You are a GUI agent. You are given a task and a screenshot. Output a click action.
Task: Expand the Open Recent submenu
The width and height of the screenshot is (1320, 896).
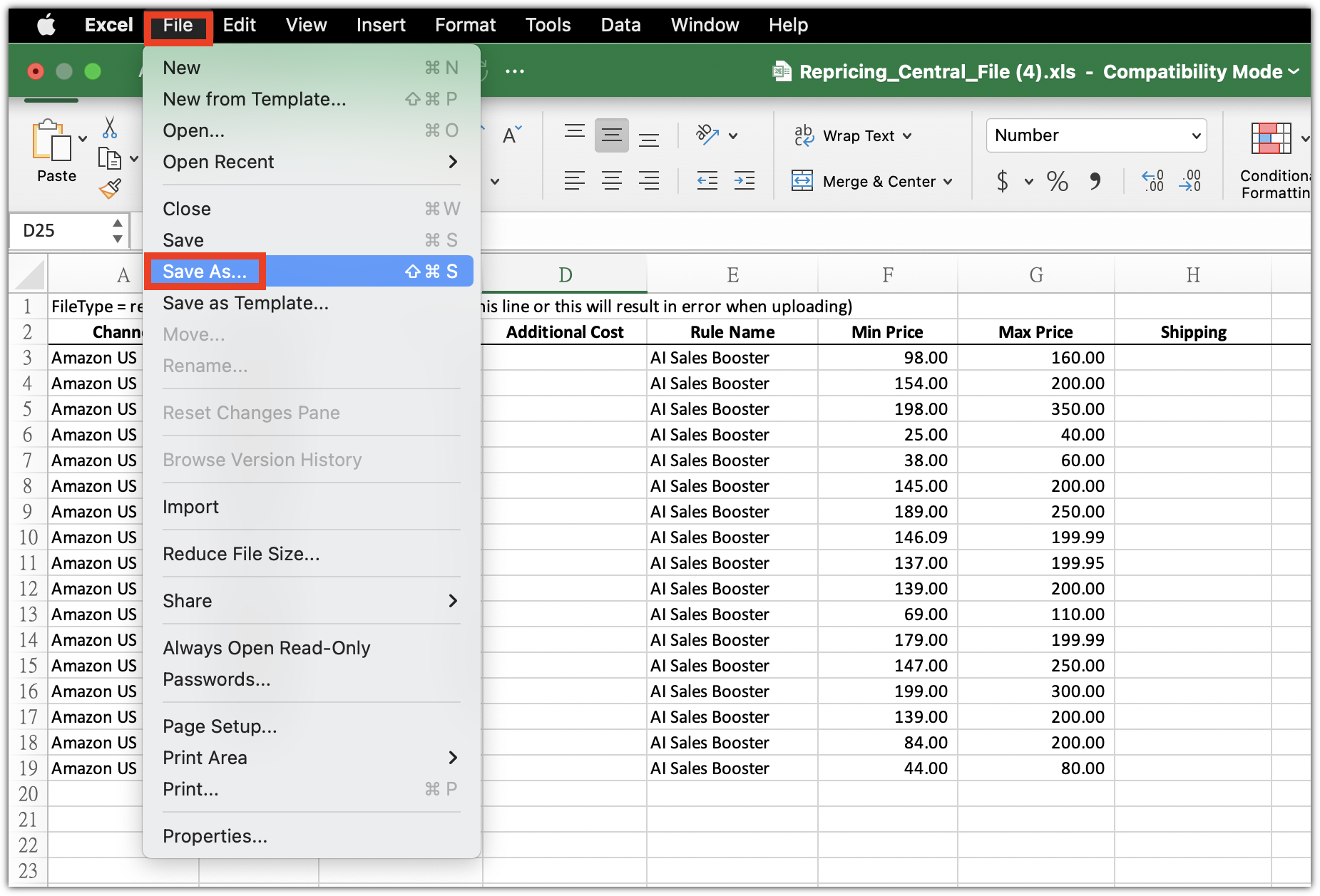tap(311, 162)
